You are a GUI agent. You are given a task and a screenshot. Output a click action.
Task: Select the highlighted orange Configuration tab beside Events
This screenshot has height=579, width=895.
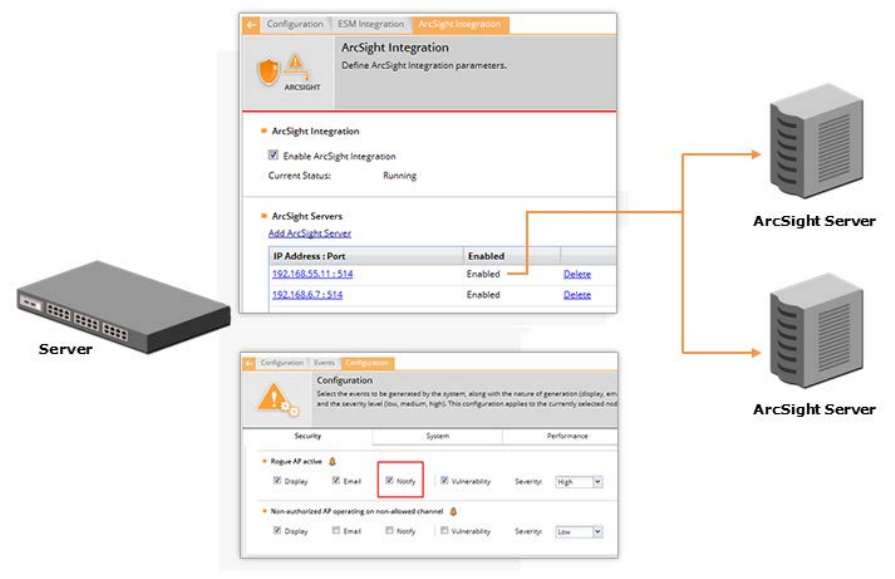coord(367,363)
